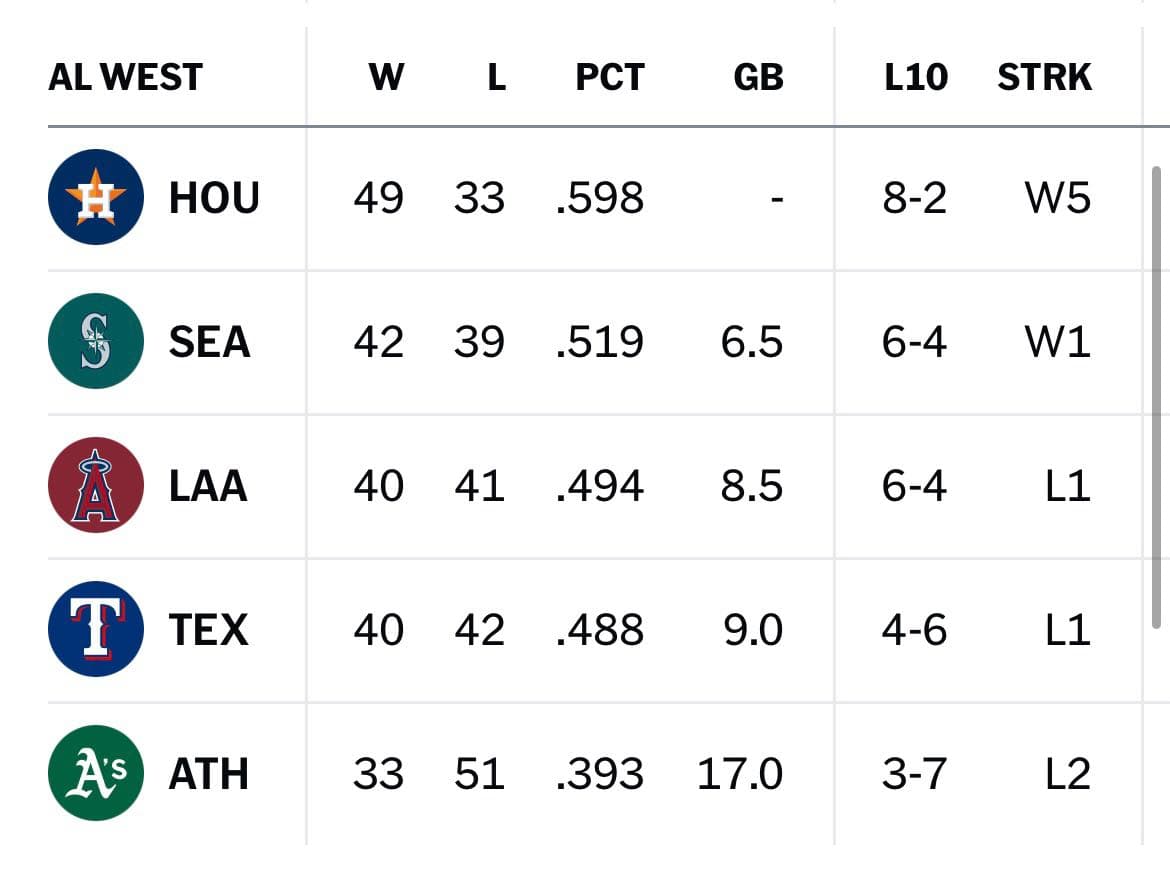The width and height of the screenshot is (1170, 883).
Task: Click Houston's W5 streak value
Action: [x=1058, y=198]
